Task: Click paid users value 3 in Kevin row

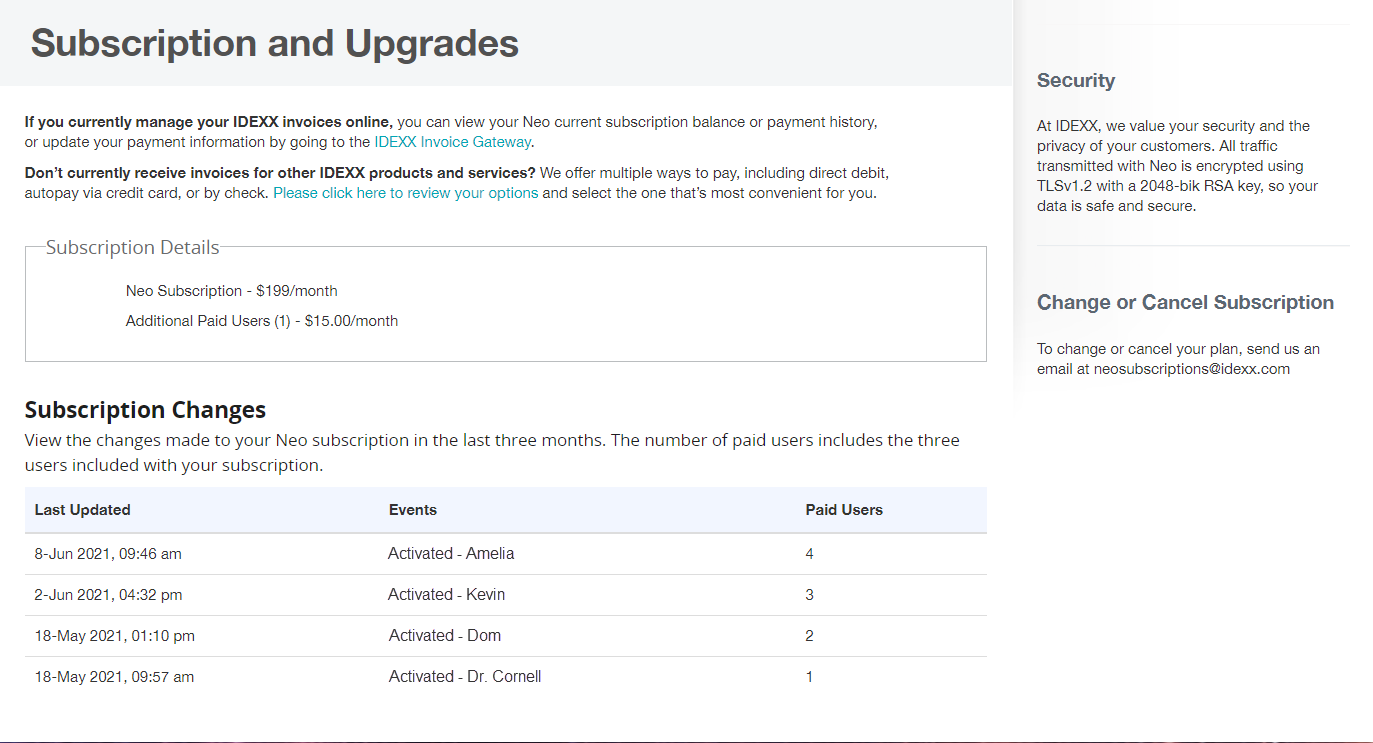Action: pos(810,595)
